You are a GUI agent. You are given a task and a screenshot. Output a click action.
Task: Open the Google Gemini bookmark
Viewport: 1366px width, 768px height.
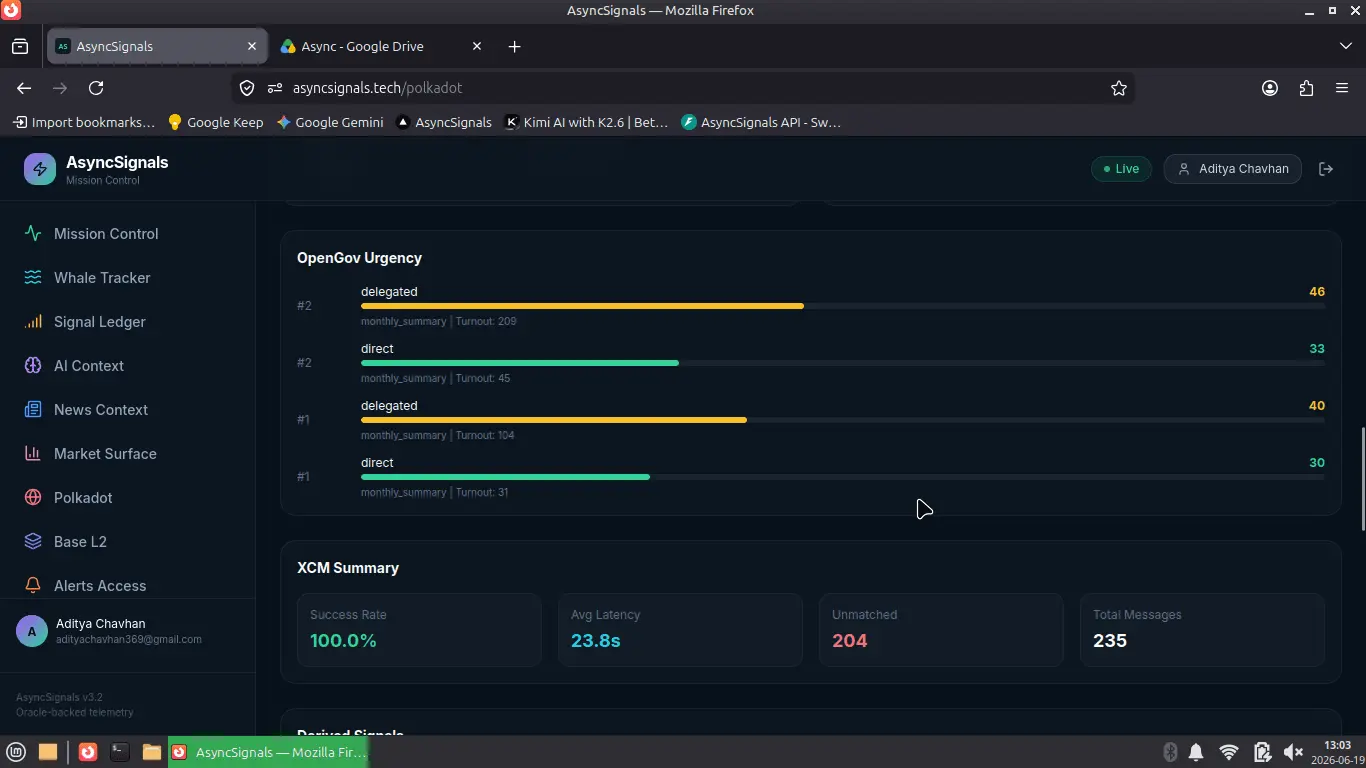(x=330, y=122)
